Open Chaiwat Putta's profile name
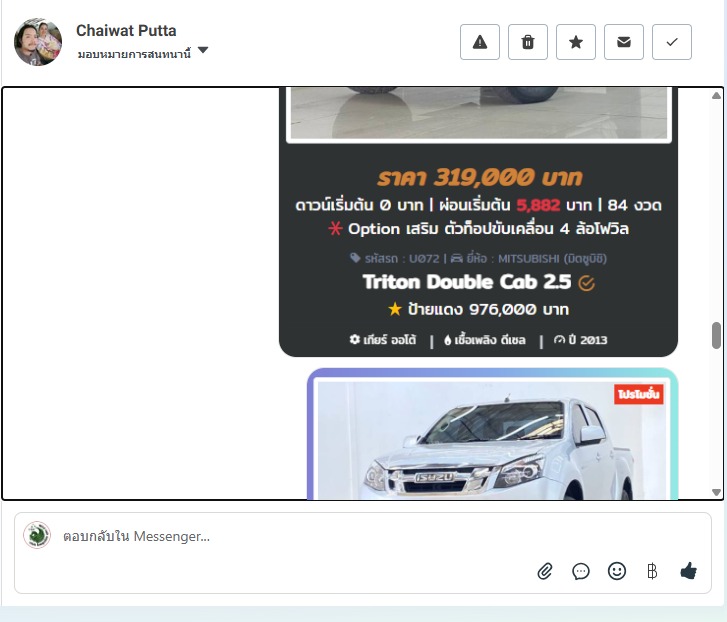 (126, 31)
